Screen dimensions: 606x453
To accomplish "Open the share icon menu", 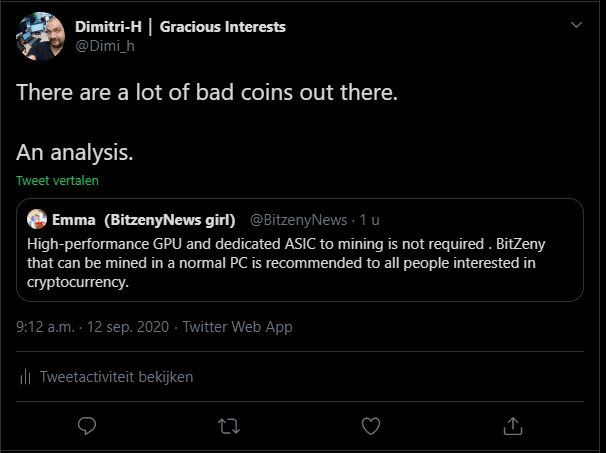I will coord(512,426).
